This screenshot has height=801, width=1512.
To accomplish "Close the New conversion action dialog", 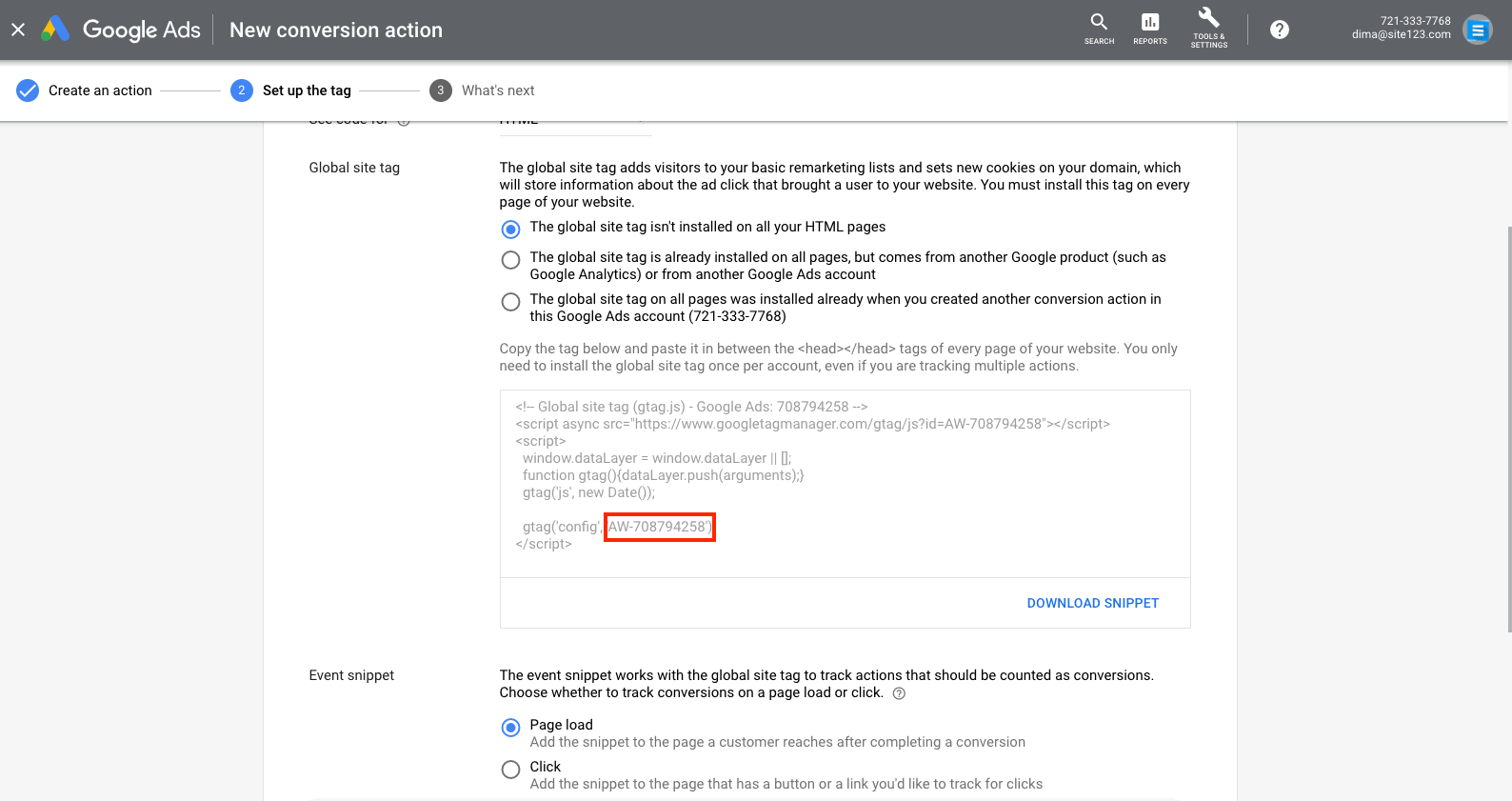I will pos(18,30).
